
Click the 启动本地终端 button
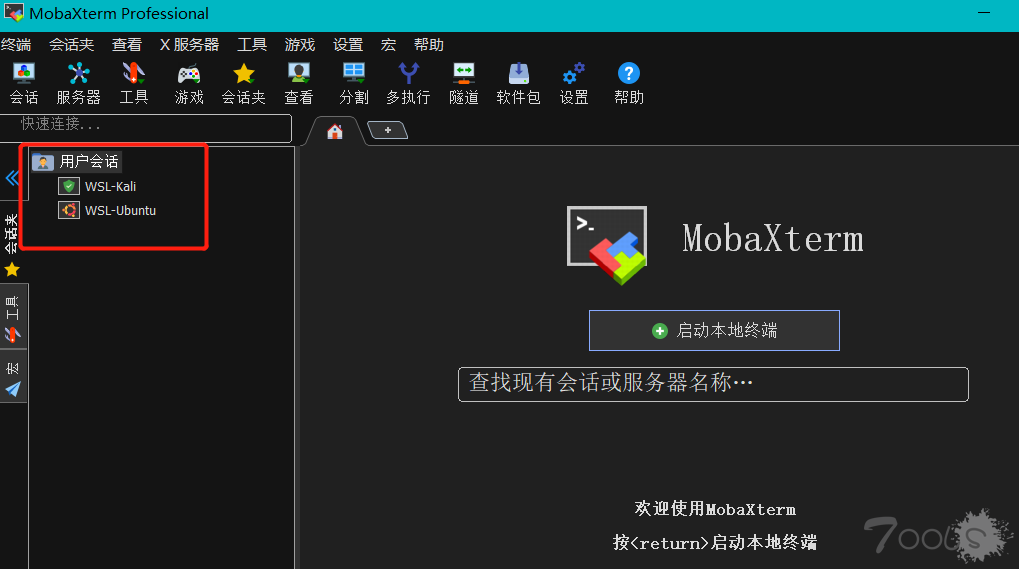(x=714, y=331)
